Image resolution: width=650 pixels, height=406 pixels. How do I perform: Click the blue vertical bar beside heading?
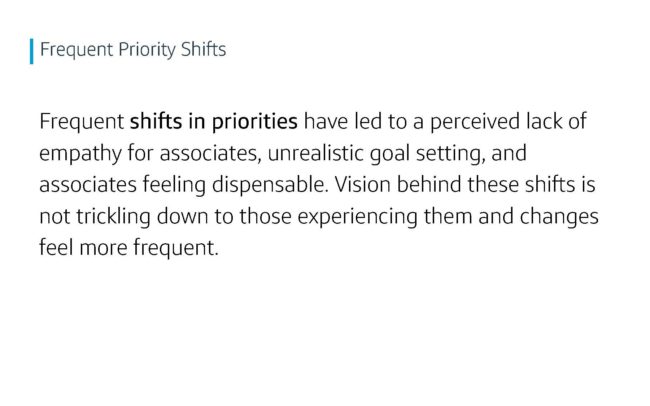32,51
